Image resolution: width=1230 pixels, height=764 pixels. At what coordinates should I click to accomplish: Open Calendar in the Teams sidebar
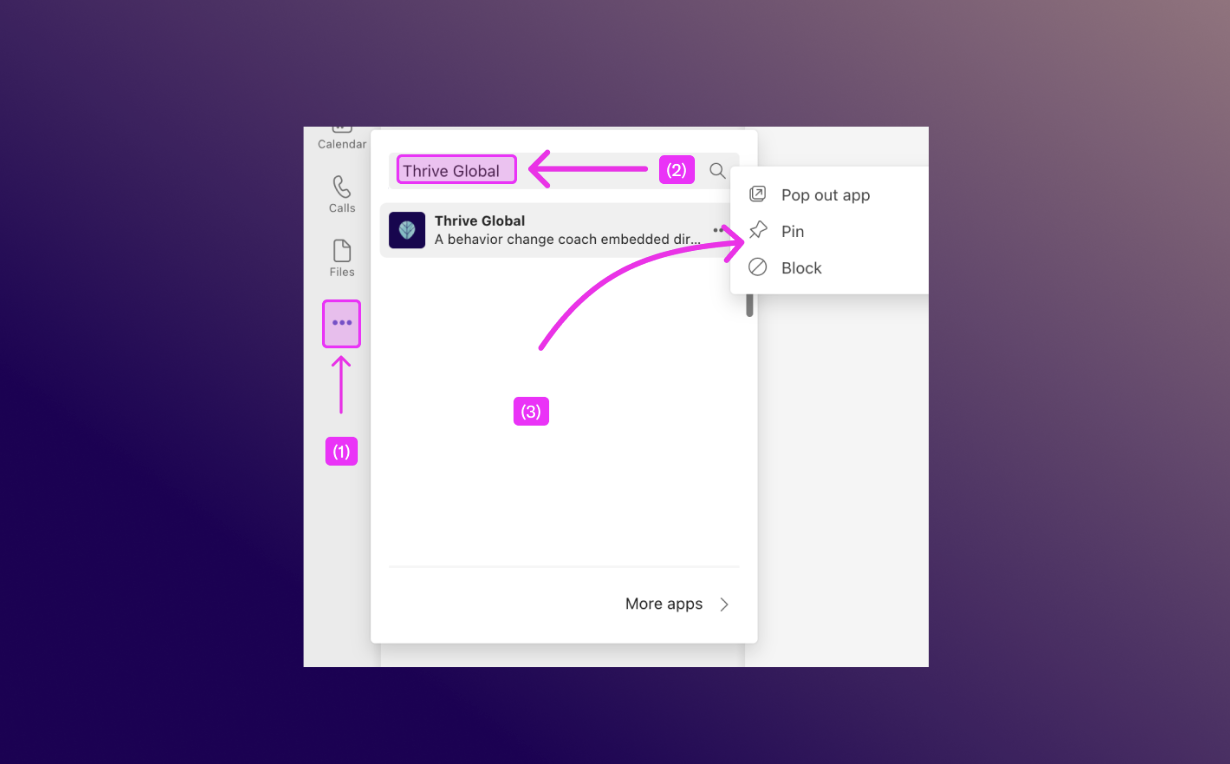(342, 138)
